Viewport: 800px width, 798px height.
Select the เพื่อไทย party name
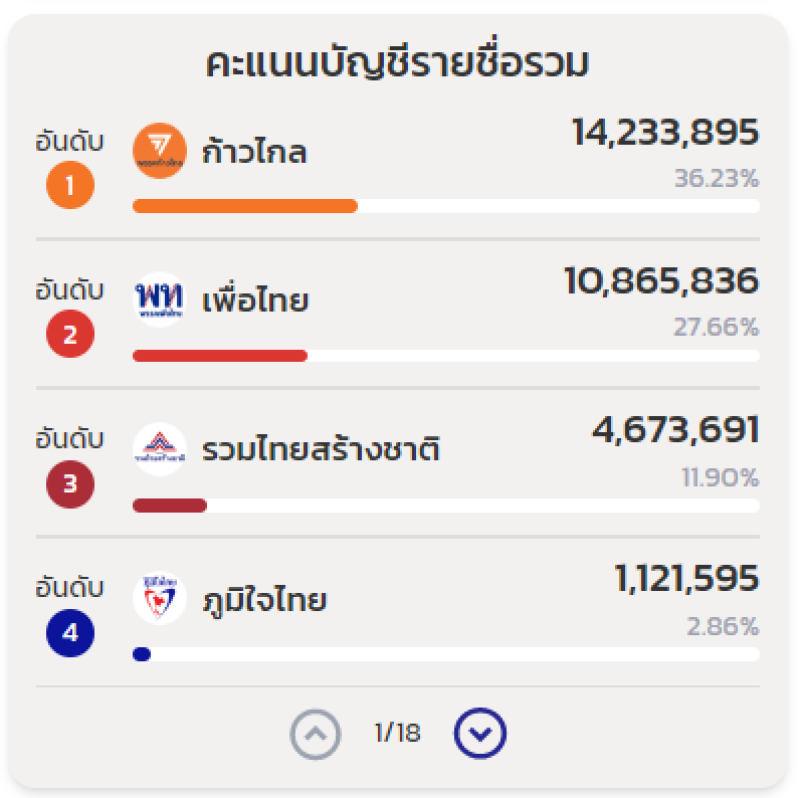[256, 298]
